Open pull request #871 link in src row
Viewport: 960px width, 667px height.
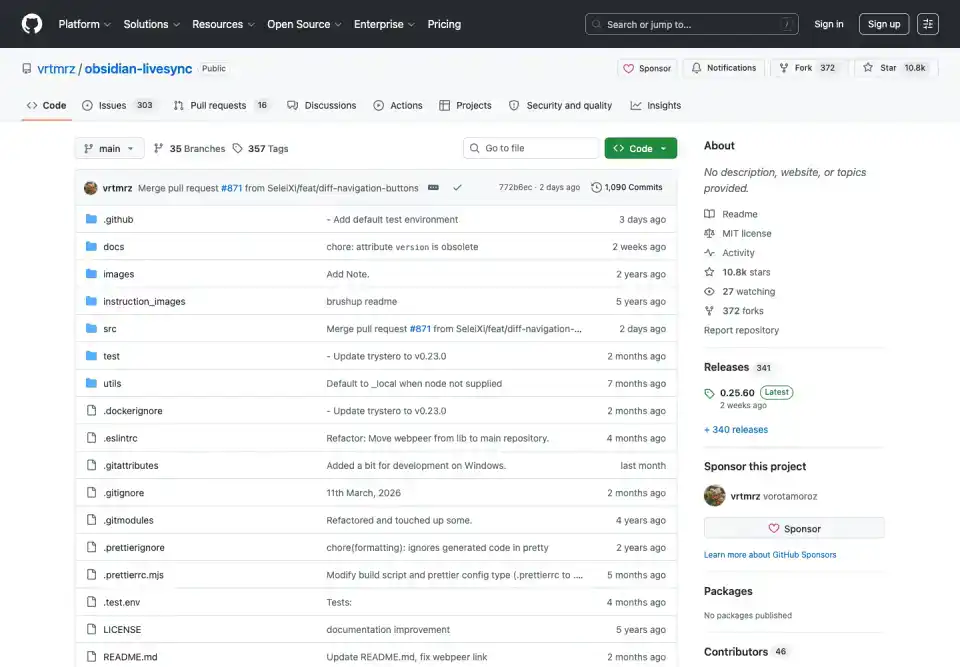[x=420, y=329]
